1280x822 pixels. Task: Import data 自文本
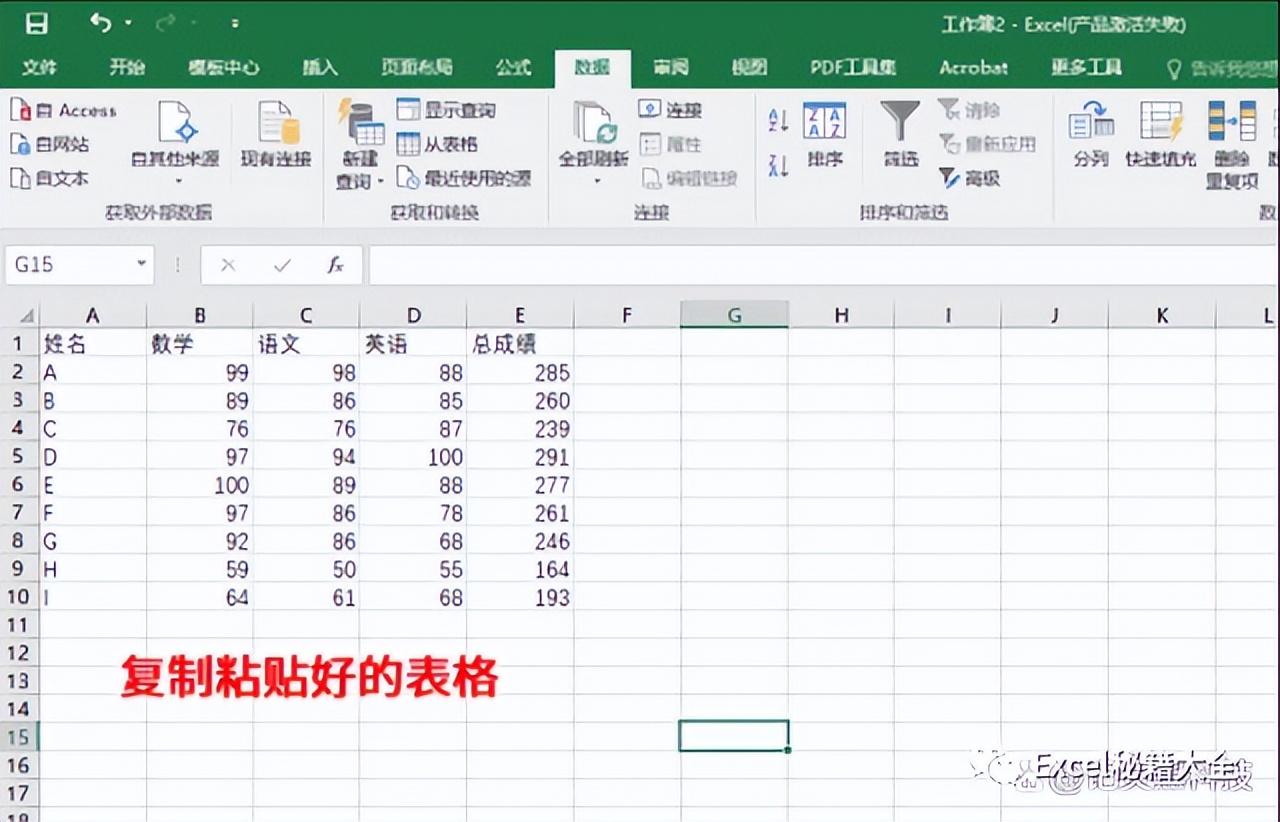click(x=50, y=179)
